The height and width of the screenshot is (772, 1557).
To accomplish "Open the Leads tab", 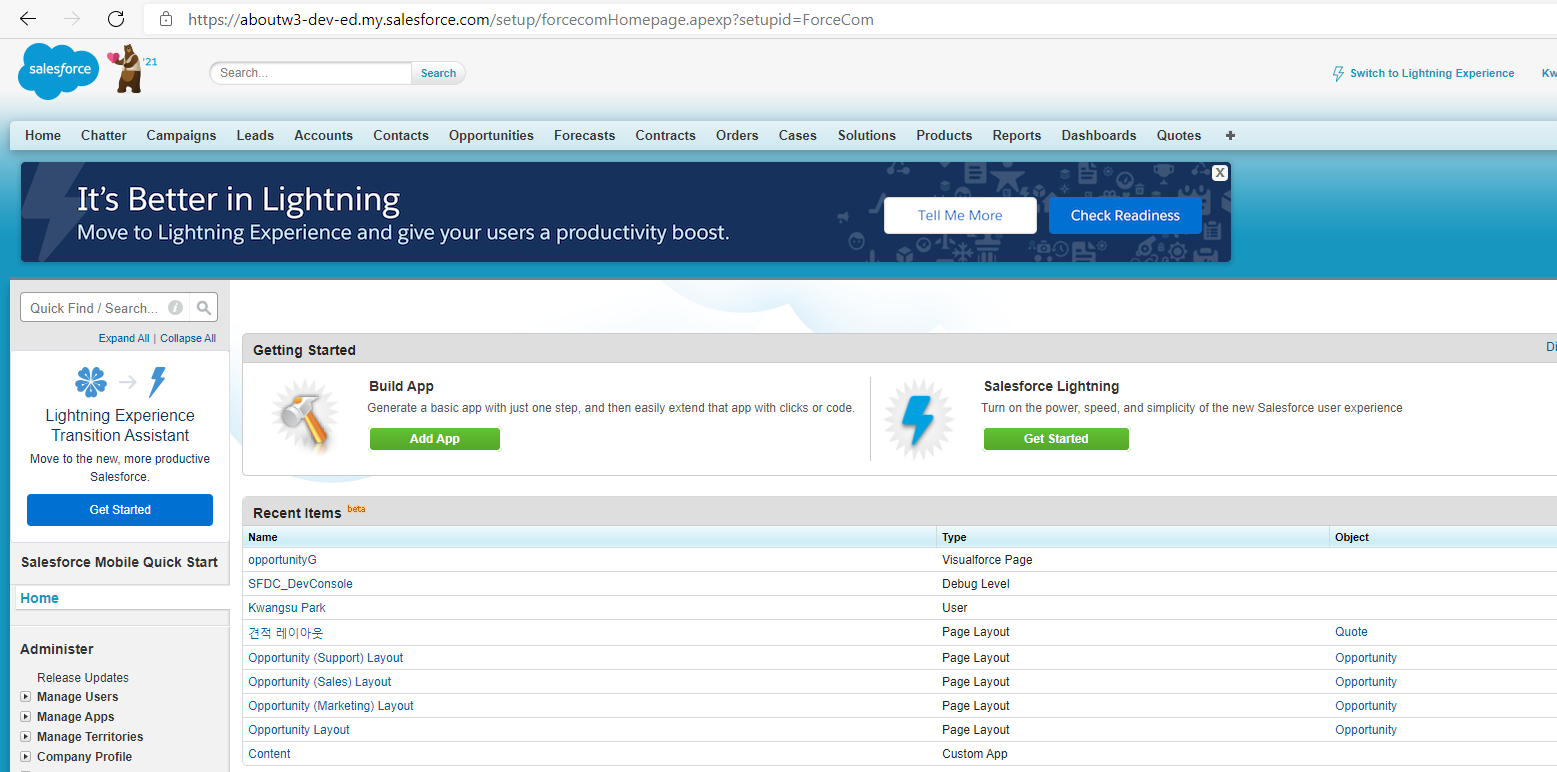I will click(x=255, y=135).
